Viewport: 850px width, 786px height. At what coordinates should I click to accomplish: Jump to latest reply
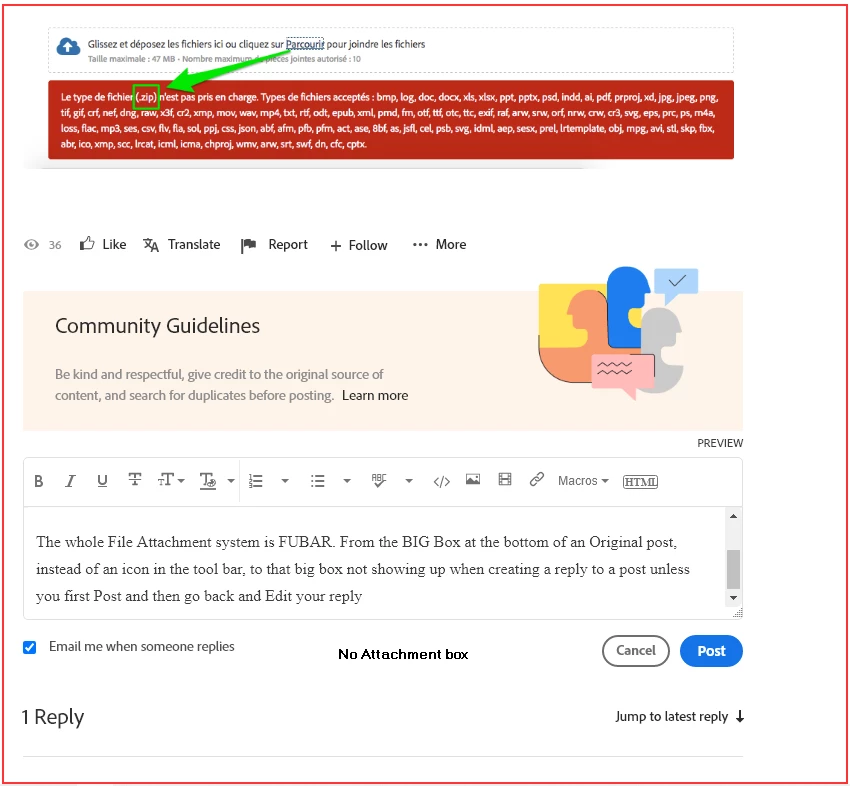[x=680, y=717]
